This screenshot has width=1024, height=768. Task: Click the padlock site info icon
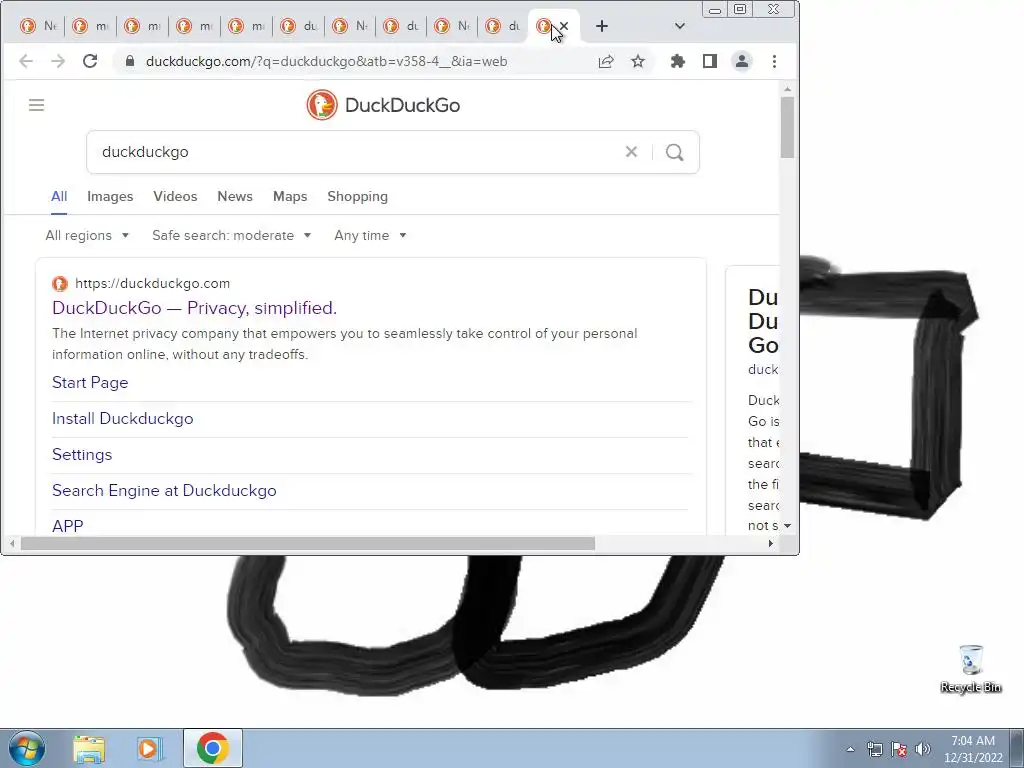tap(130, 61)
